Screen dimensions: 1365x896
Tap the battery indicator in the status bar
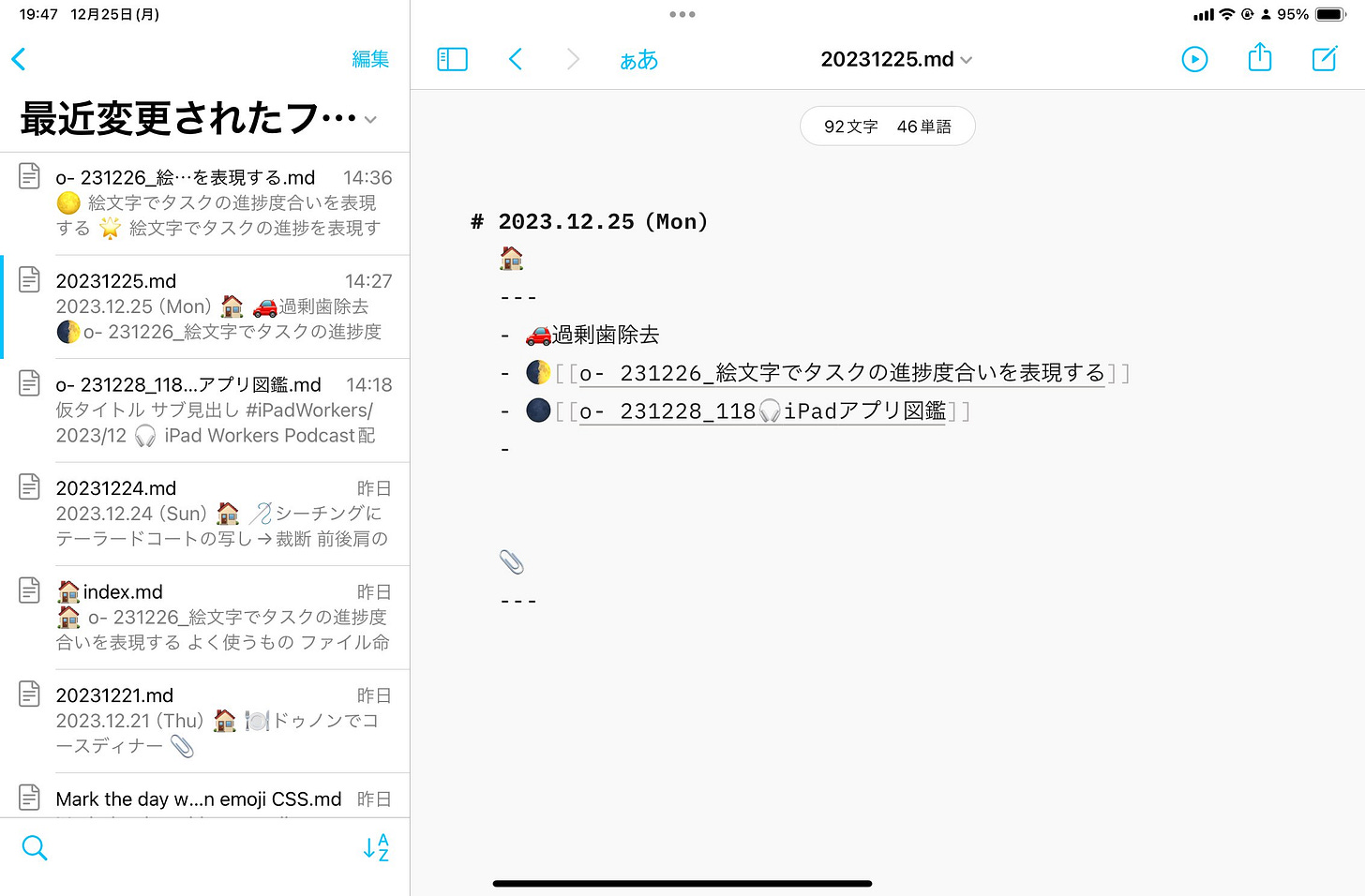(1331, 14)
